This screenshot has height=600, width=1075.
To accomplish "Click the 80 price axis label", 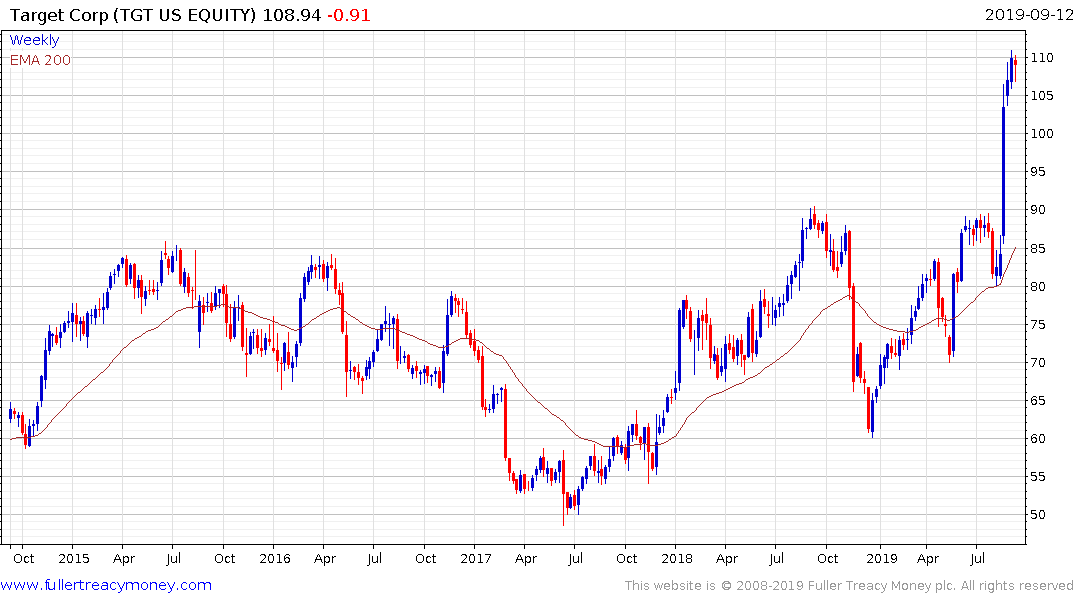I will 1038,287.
